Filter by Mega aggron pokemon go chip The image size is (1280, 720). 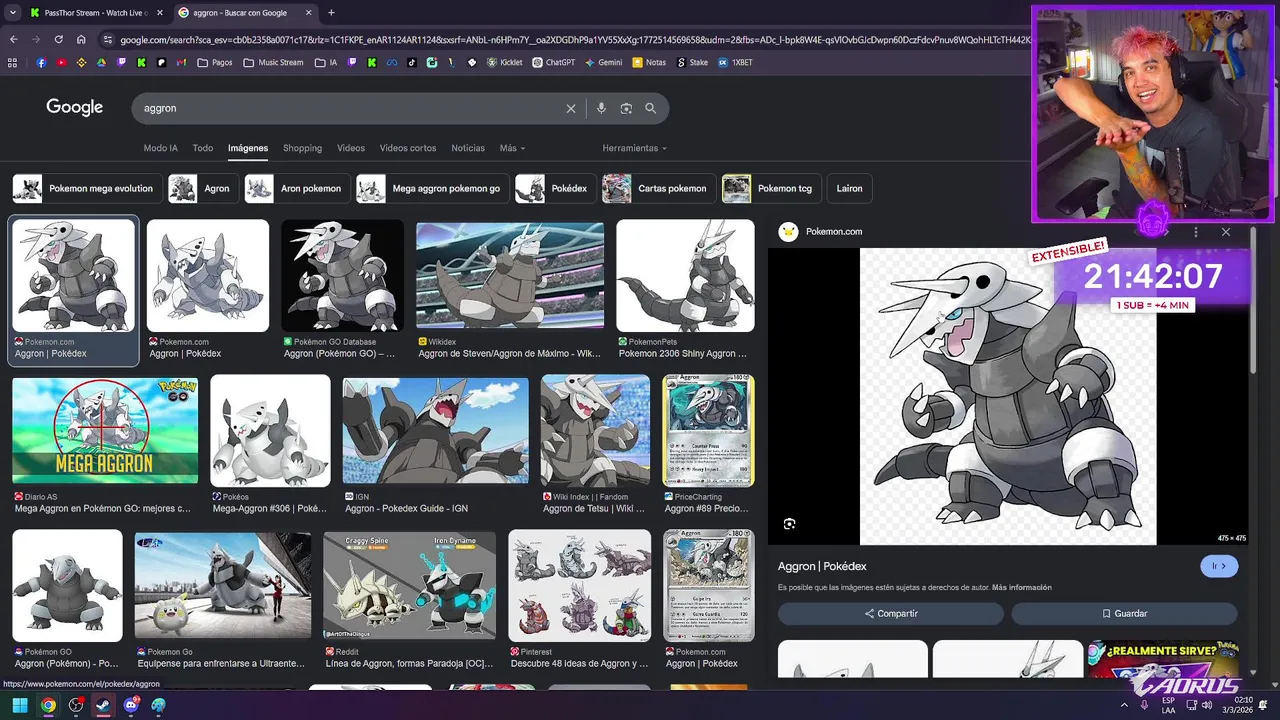point(433,188)
